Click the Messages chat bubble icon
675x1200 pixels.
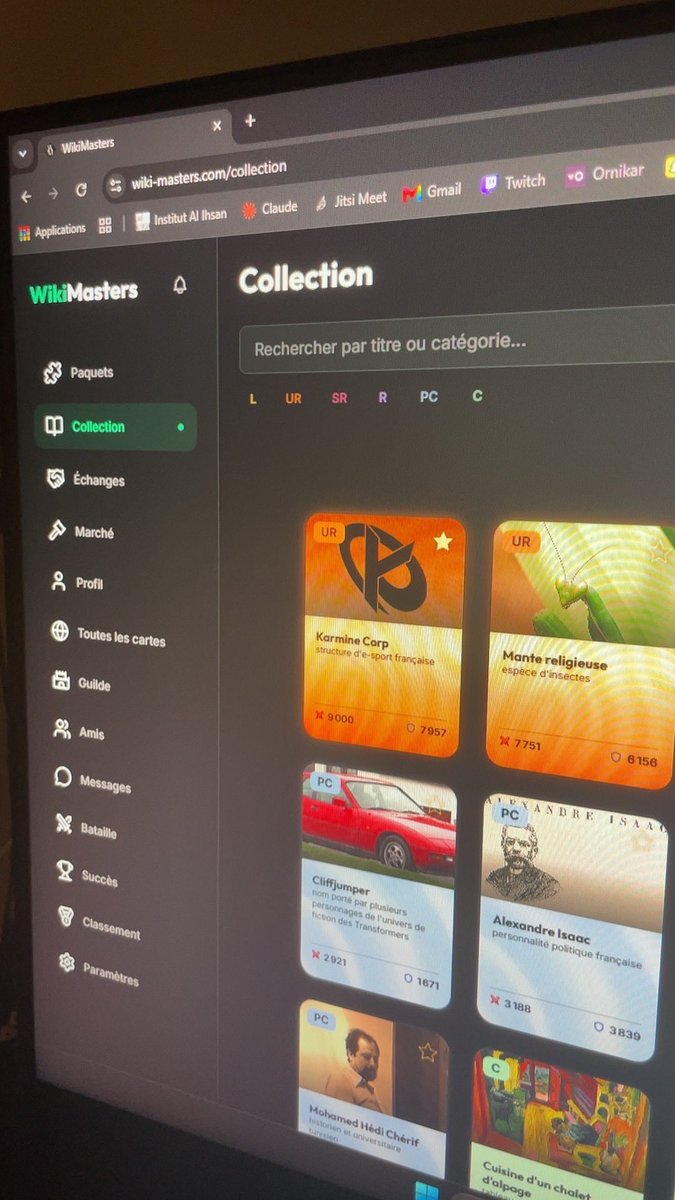click(x=64, y=778)
